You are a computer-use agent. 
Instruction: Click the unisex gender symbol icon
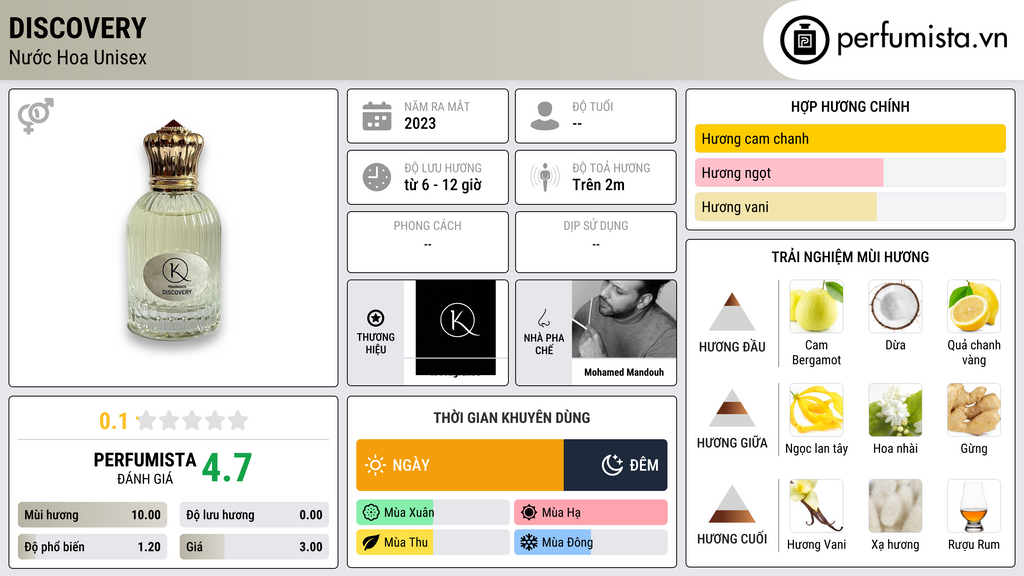coord(36,116)
